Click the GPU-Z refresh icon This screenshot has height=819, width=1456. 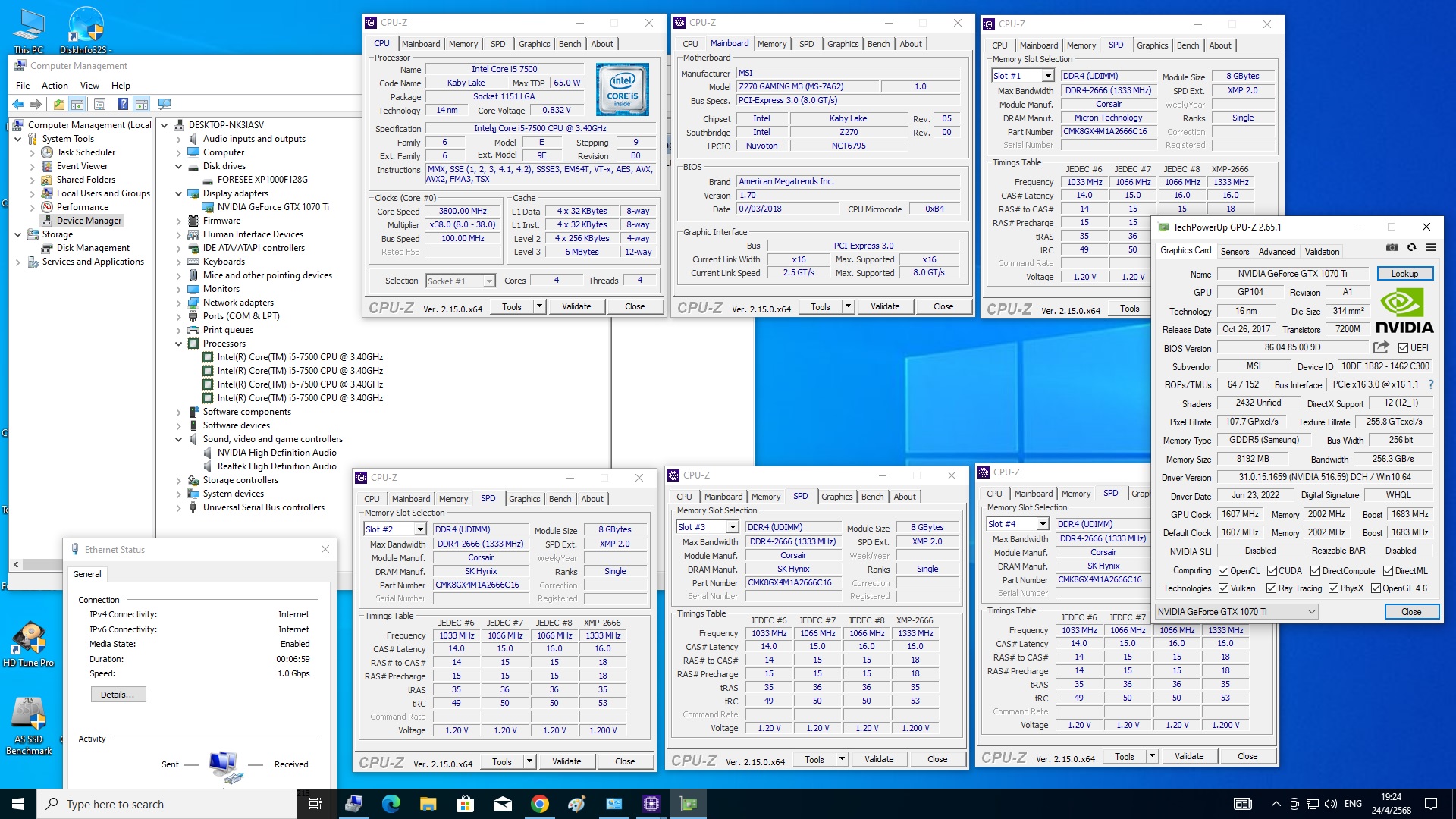[x=1411, y=248]
